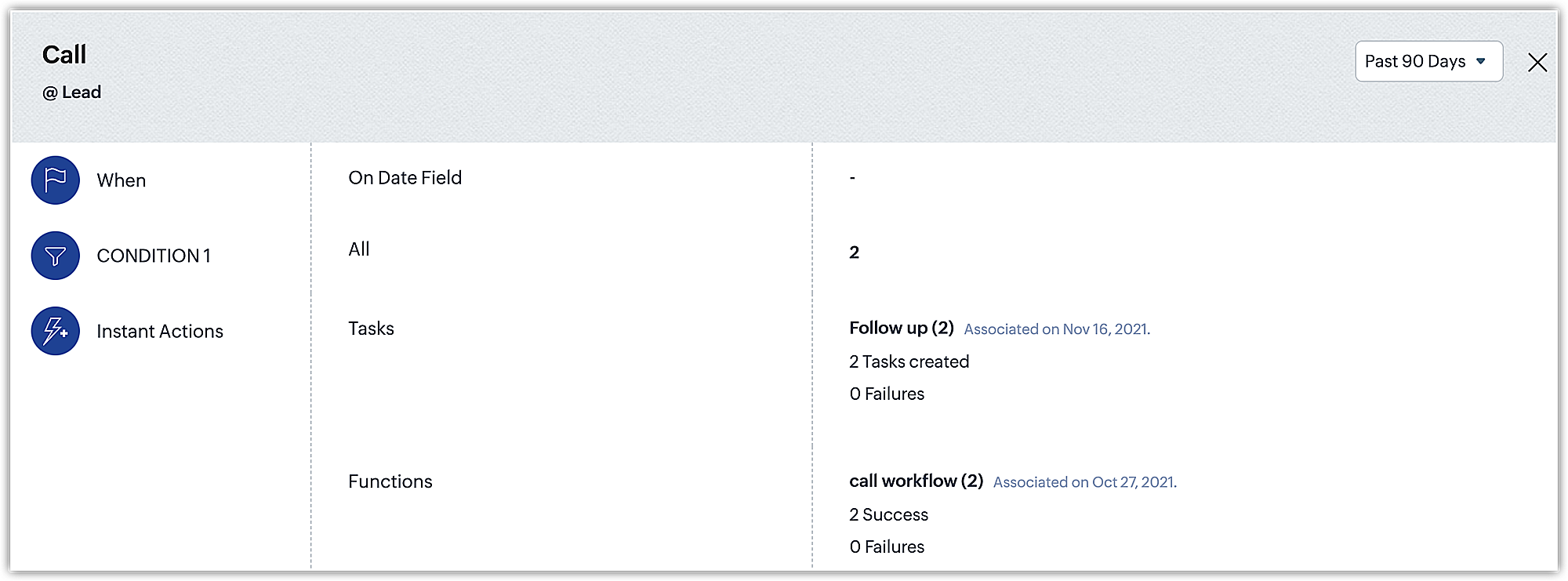Click the 2 Success result text
The width and height of the screenshot is (1568, 581).
click(888, 514)
